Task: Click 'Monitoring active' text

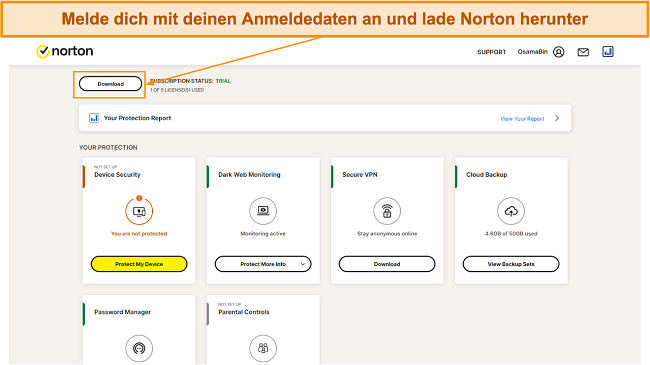Action: coord(263,234)
